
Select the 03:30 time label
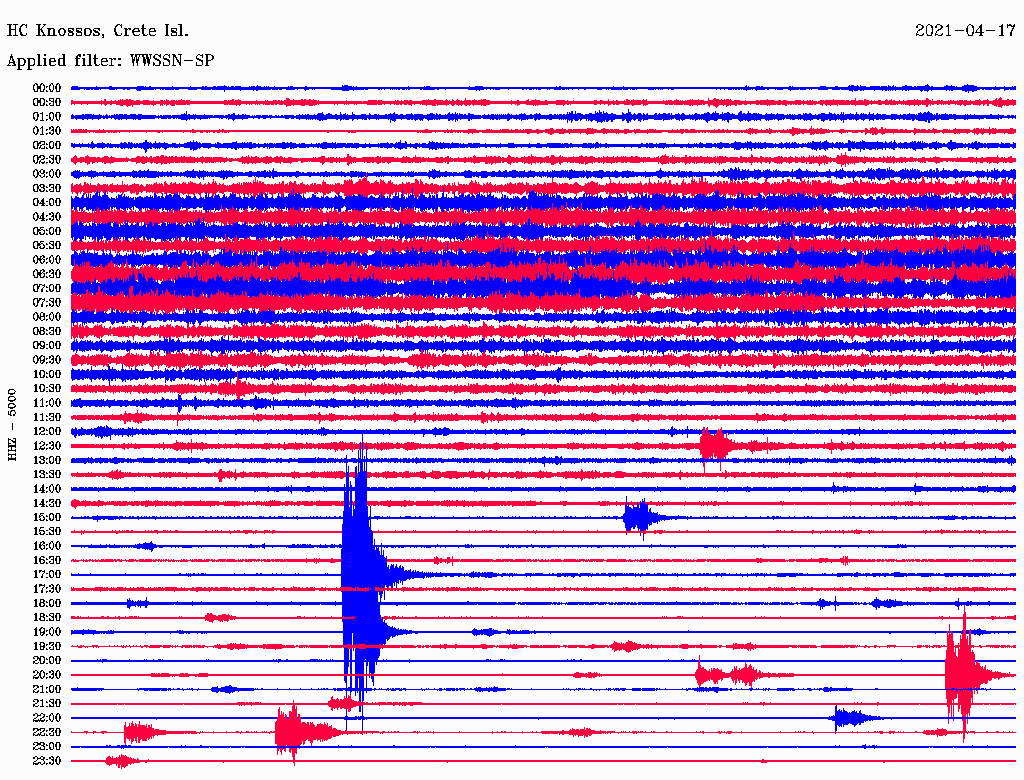pyautogui.click(x=47, y=188)
